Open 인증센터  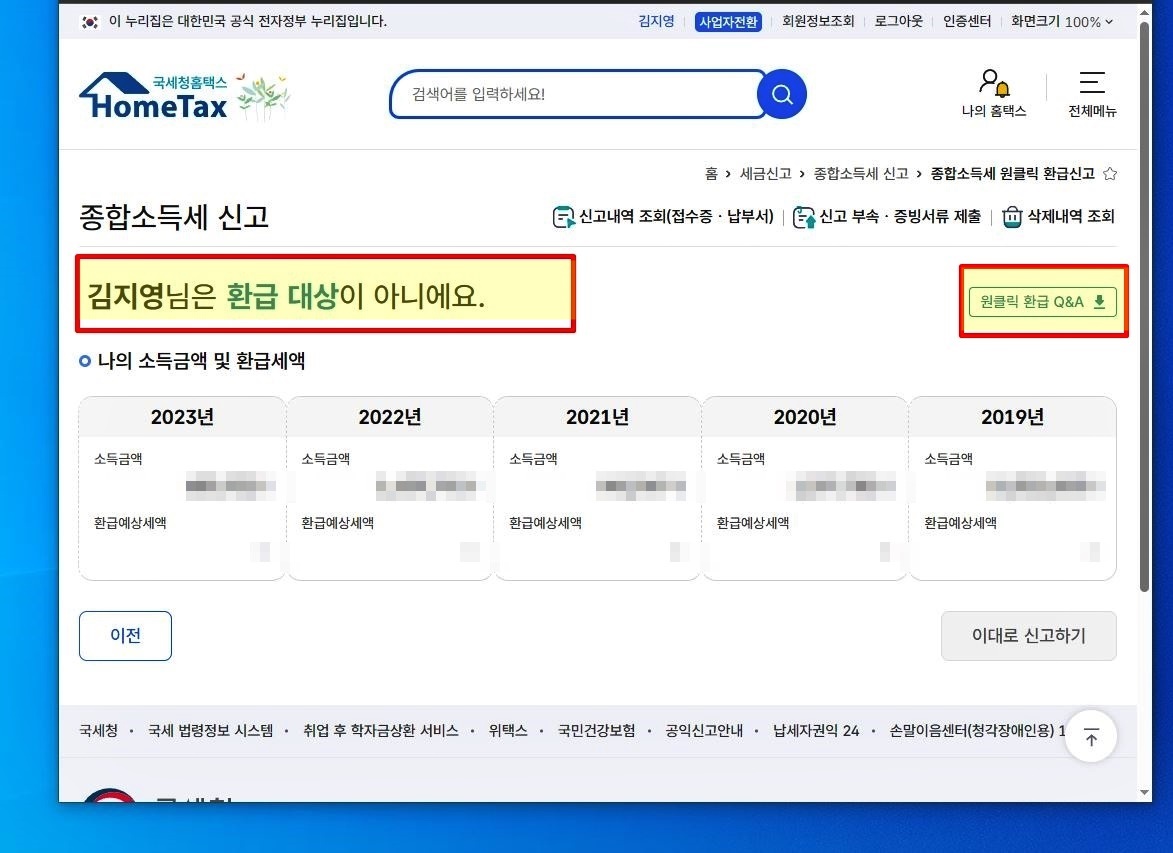[967, 22]
